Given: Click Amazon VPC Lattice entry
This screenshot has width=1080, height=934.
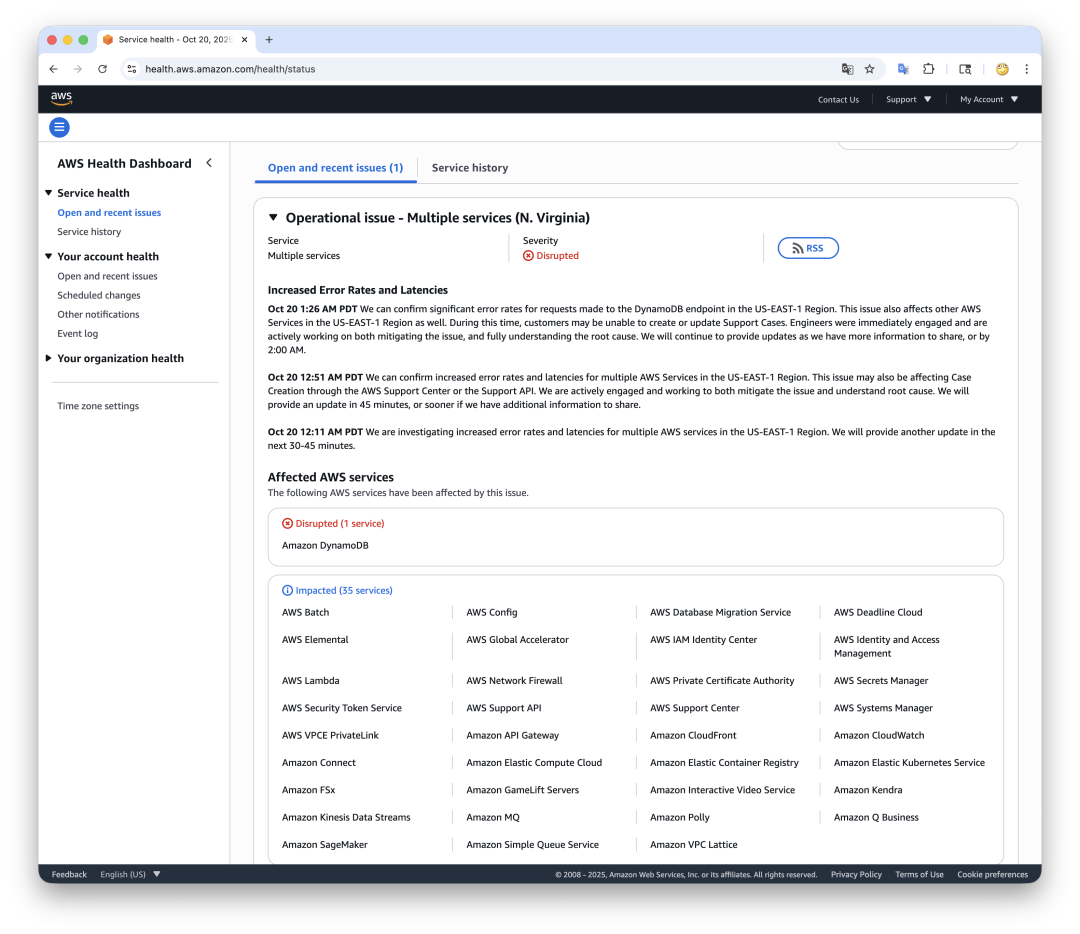Looking at the screenshot, I should point(694,844).
